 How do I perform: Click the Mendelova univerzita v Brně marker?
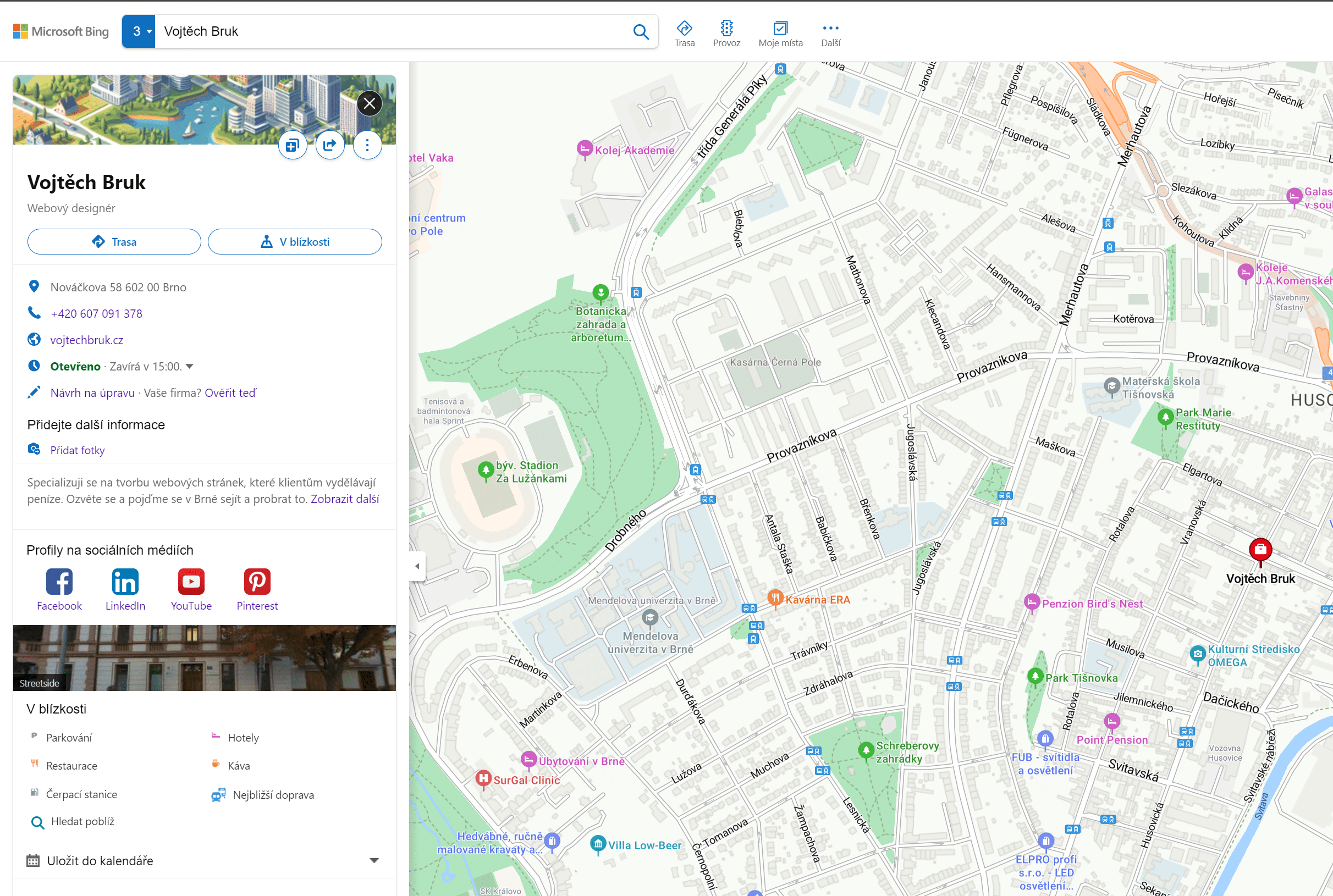pyautogui.click(x=650, y=618)
